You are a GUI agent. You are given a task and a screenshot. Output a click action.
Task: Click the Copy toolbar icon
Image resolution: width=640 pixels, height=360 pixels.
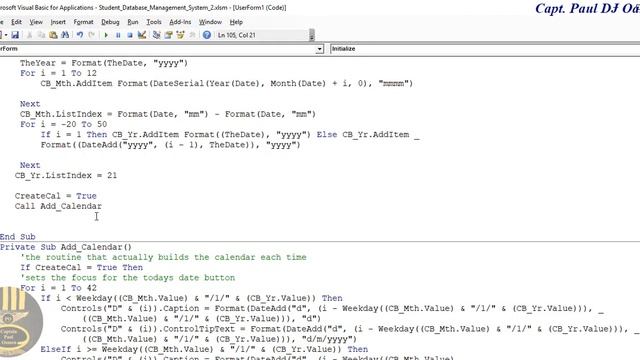(41, 35)
